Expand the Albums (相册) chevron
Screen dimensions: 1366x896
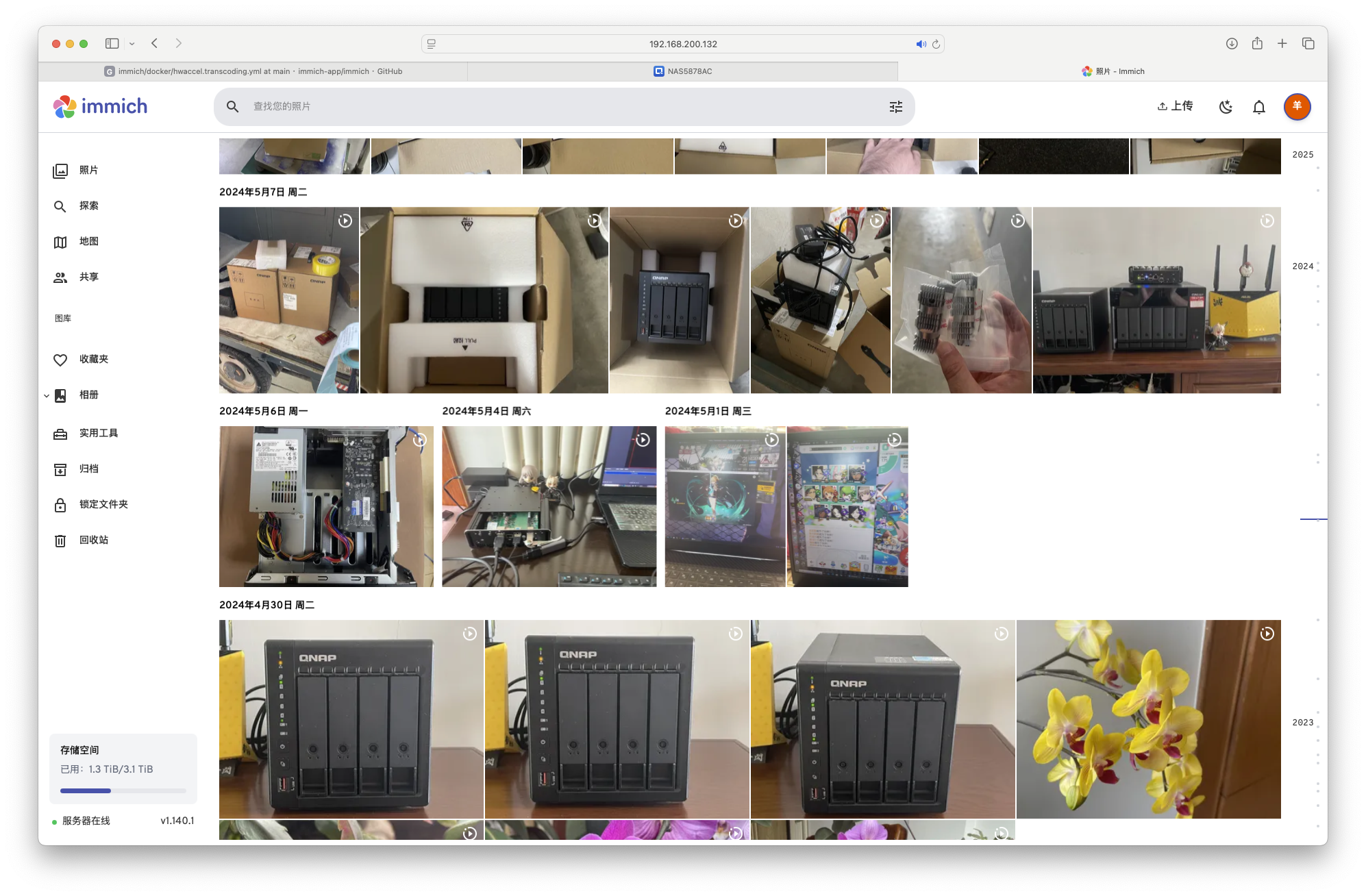[x=47, y=396]
